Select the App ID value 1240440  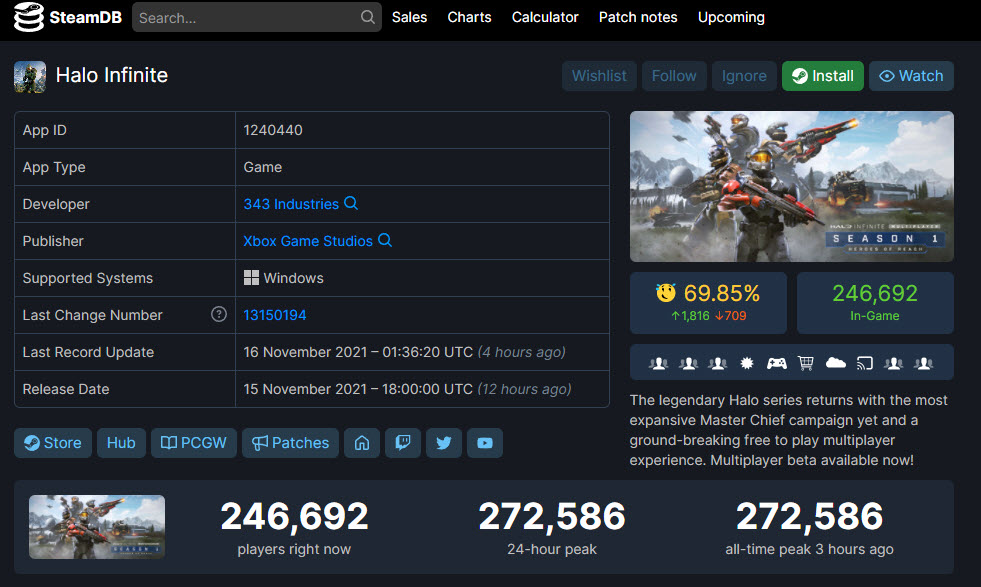tap(273, 130)
